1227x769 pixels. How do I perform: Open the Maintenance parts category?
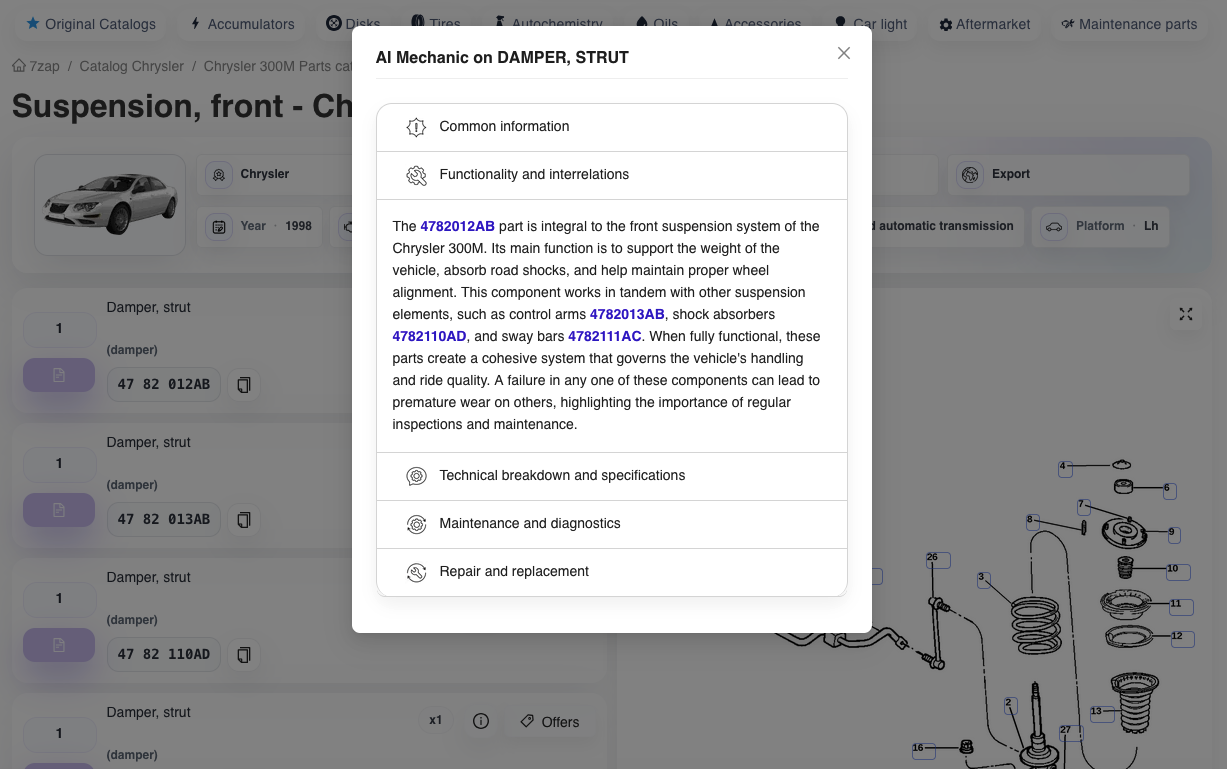click(x=1128, y=24)
